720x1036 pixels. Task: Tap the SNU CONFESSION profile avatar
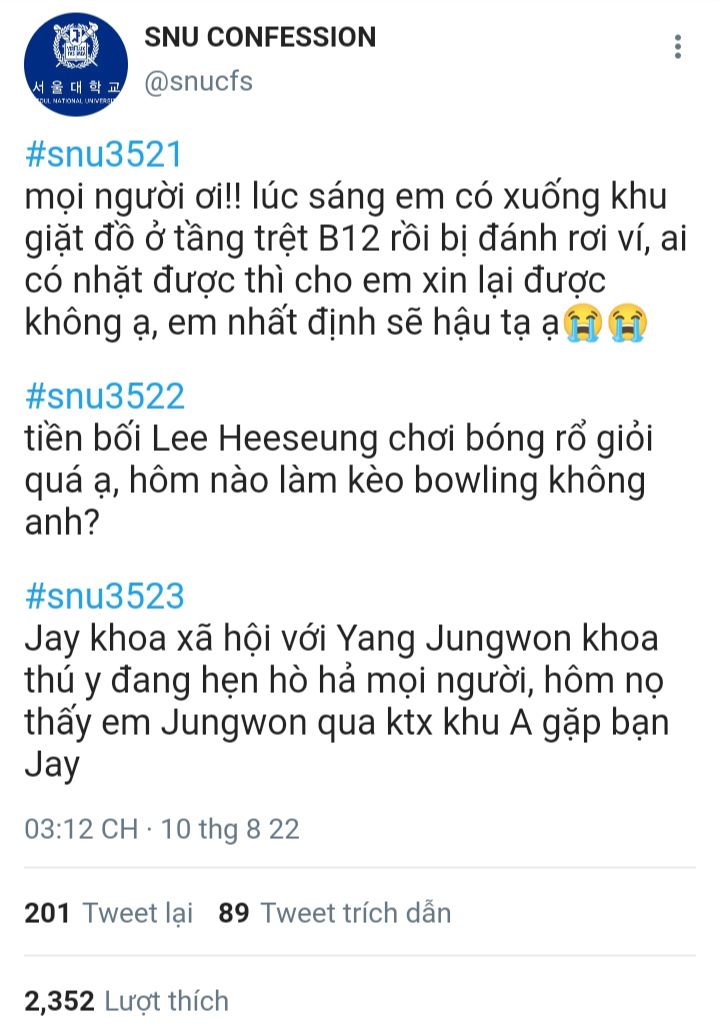(76, 64)
